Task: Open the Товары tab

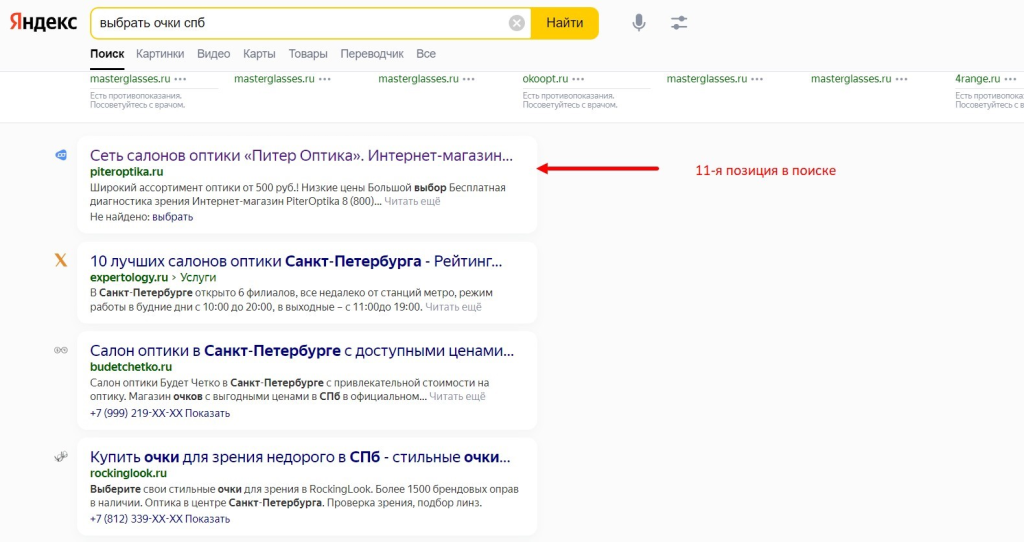Action: coord(308,54)
